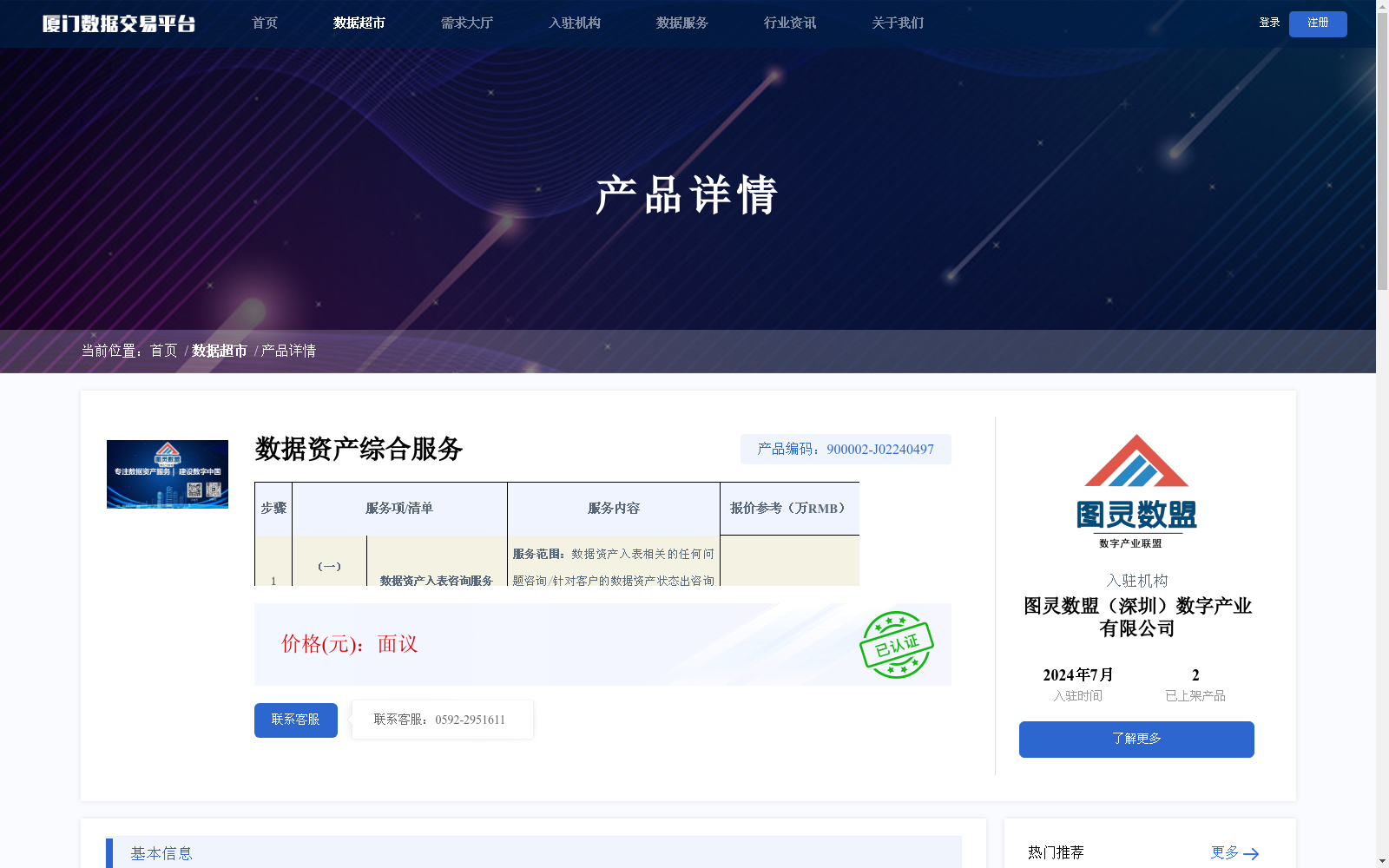Screen dimensions: 1389x868
Task: Follow the 首页 breadcrumb link
Action: pos(164,351)
